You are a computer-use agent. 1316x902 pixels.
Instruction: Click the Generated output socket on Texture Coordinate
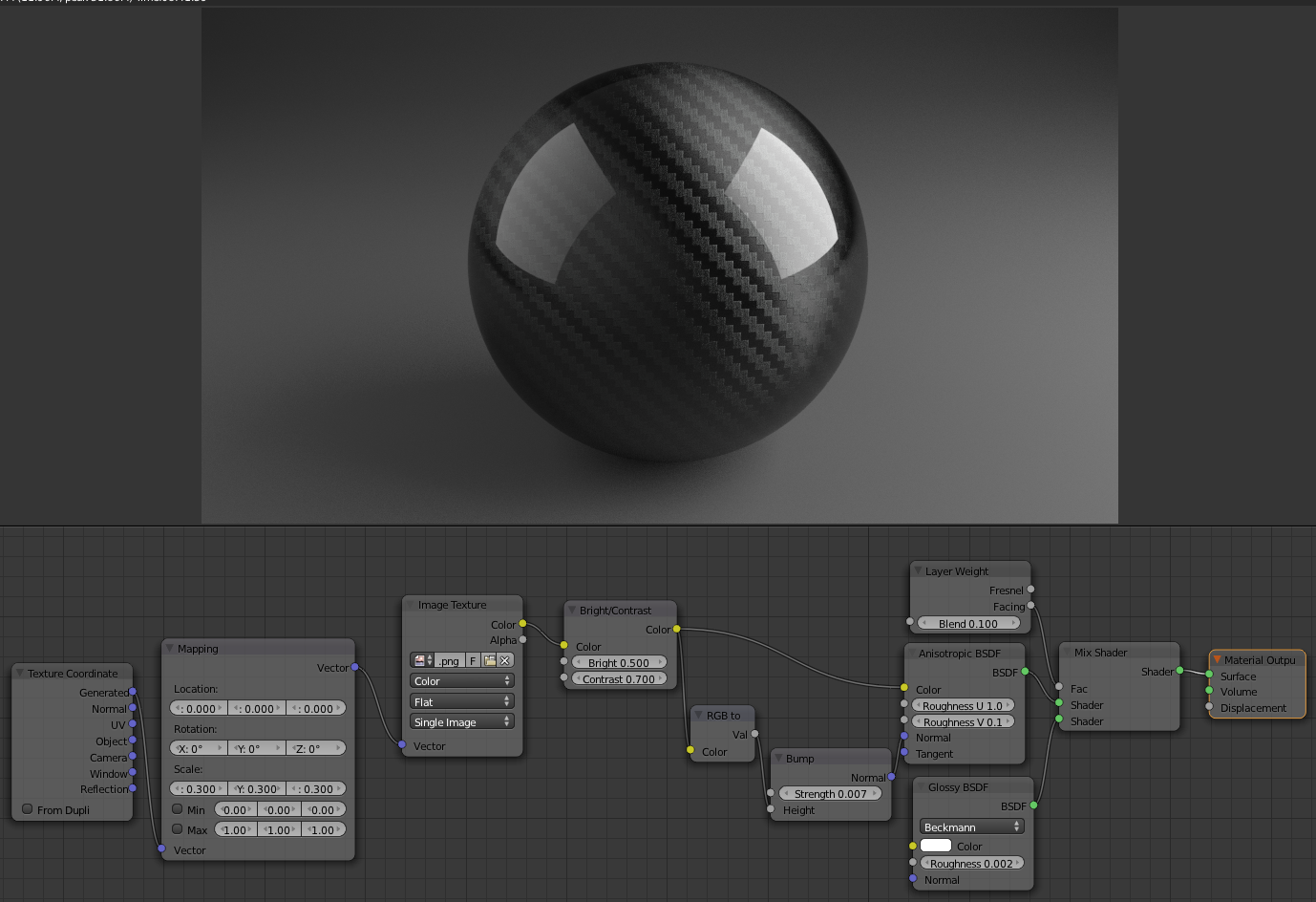point(133,692)
